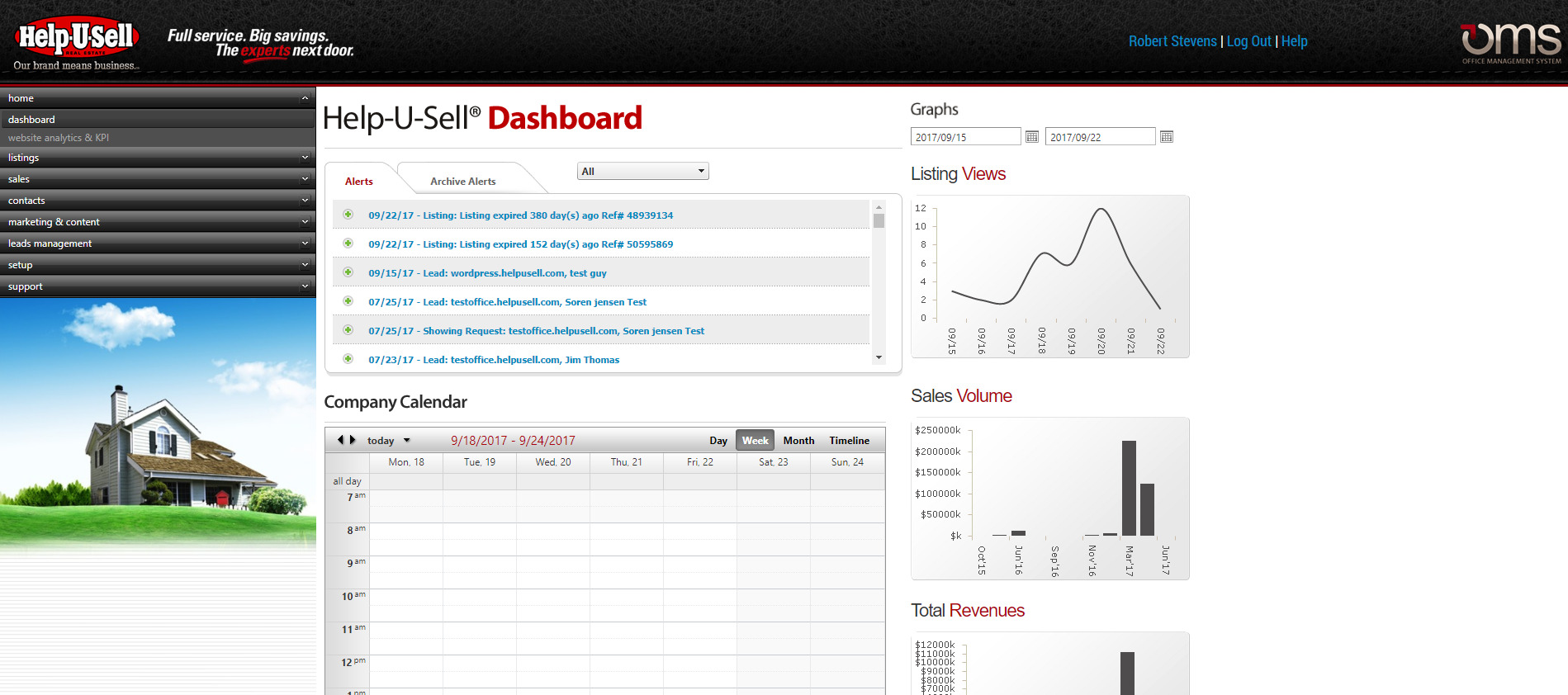Expand the sales menu section
The image size is (1568, 695).
coord(305,179)
